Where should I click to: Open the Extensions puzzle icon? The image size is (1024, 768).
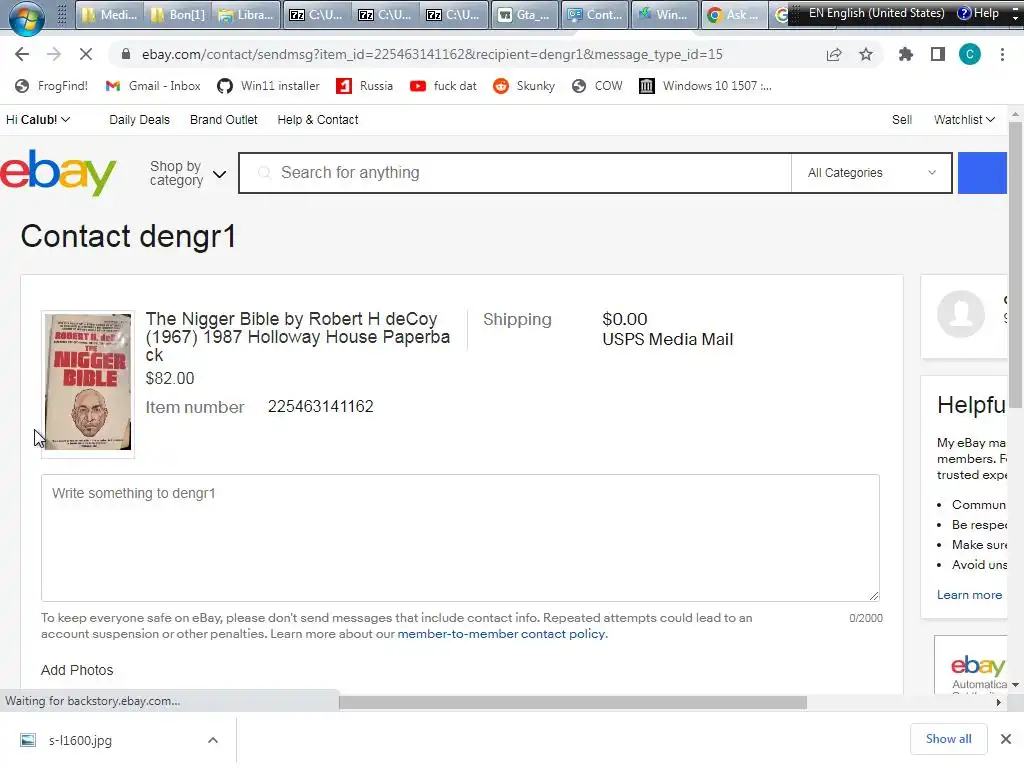(x=905, y=55)
